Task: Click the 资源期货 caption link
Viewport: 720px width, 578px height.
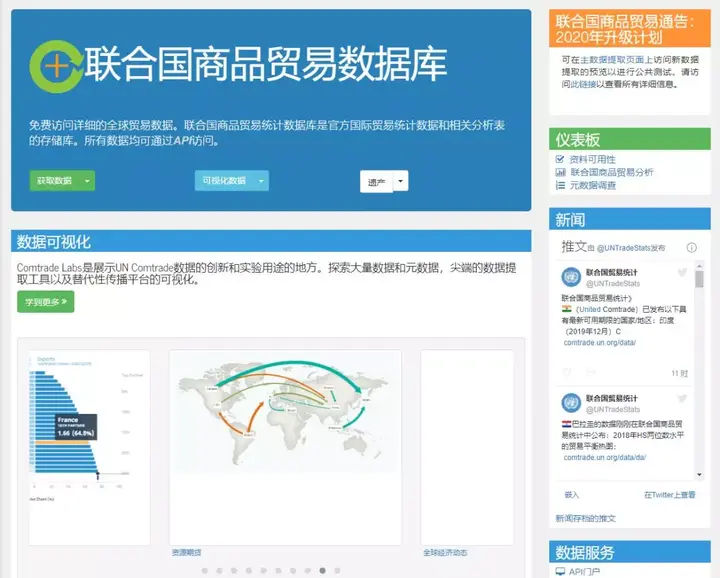Action: 186,552
